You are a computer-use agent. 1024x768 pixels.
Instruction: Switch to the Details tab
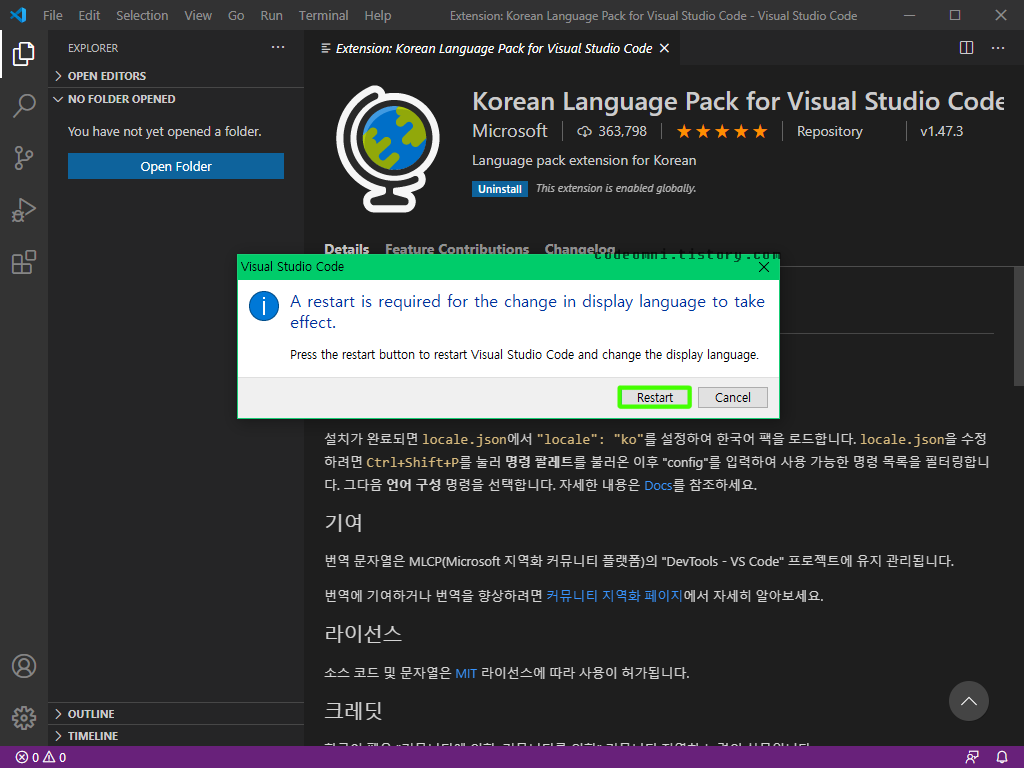point(347,249)
